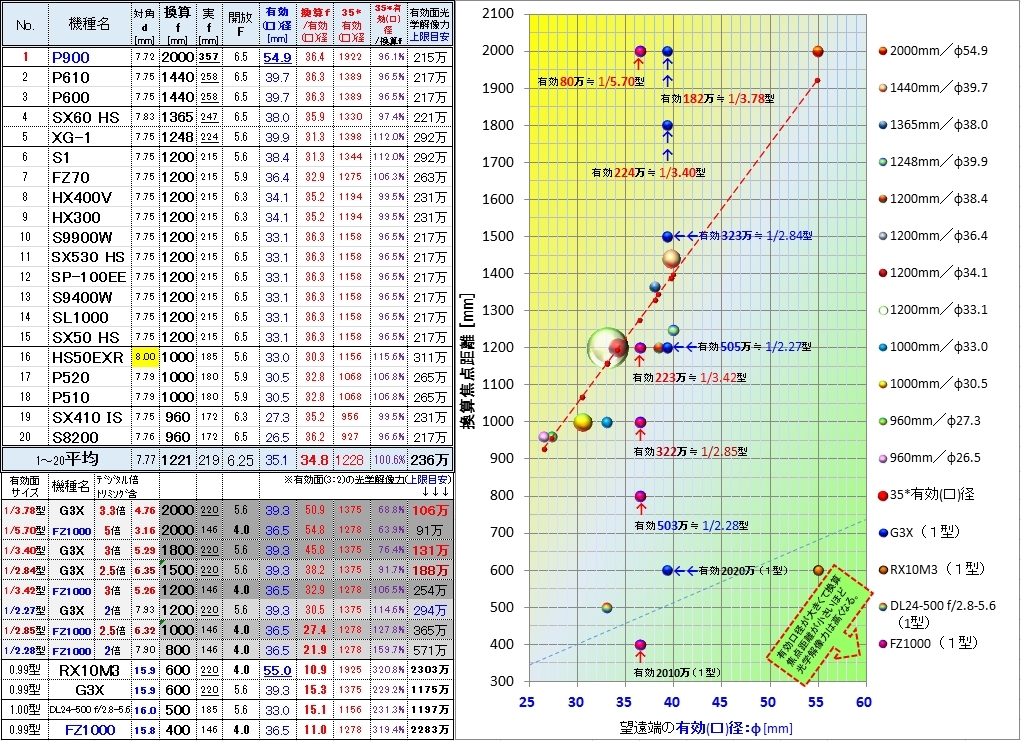The width and height of the screenshot is (1021, 741).
Task: Select the 有効2020万（1型） chart annotation
Action: [x=743, y=571]
